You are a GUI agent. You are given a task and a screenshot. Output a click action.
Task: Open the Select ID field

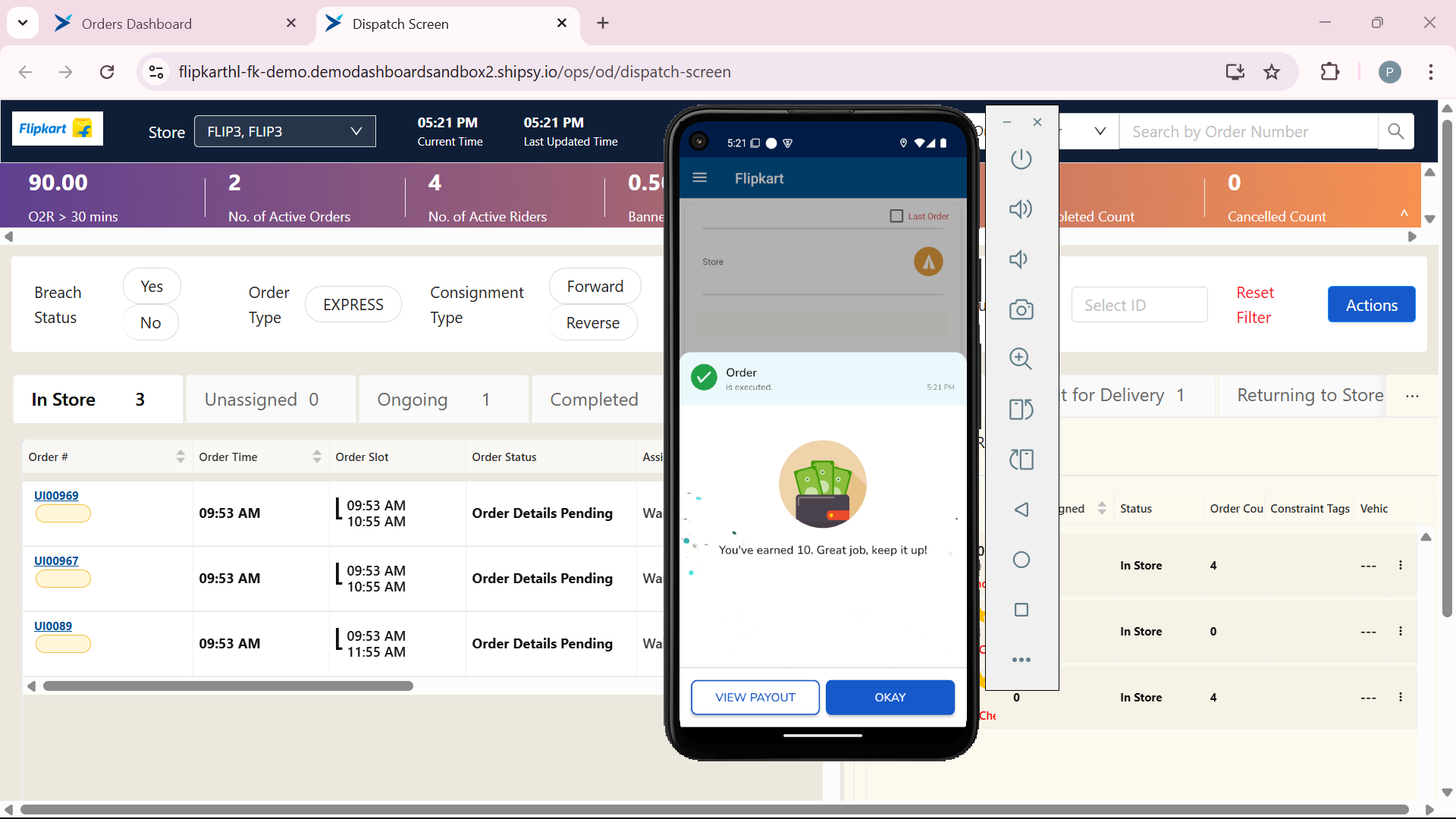1139,305
